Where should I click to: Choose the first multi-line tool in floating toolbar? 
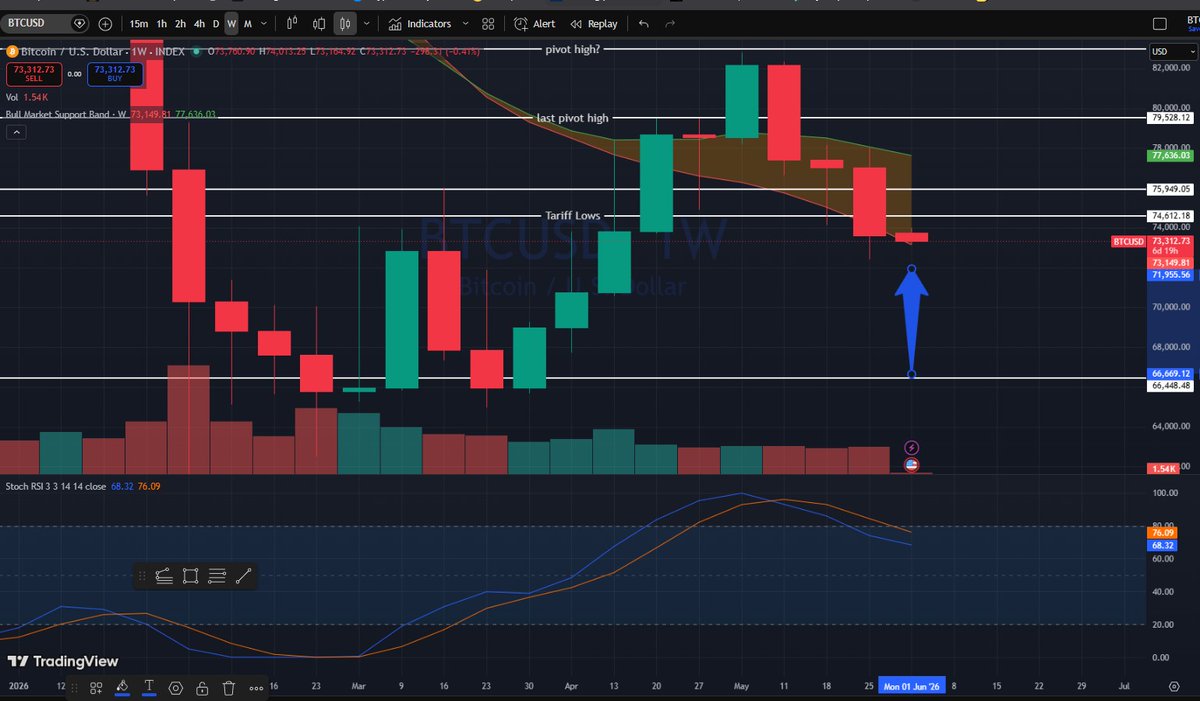coord(165,576)
